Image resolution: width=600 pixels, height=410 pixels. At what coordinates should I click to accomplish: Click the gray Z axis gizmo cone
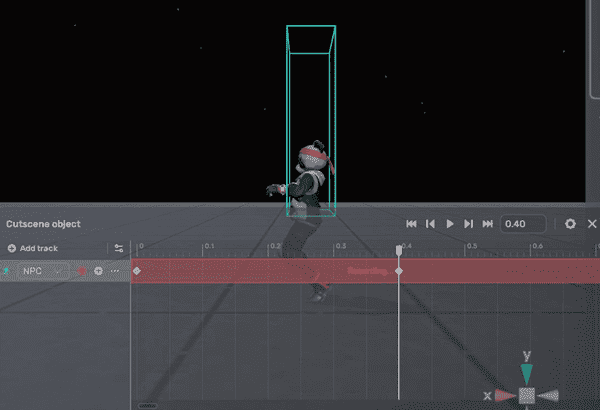coord(548,396)
